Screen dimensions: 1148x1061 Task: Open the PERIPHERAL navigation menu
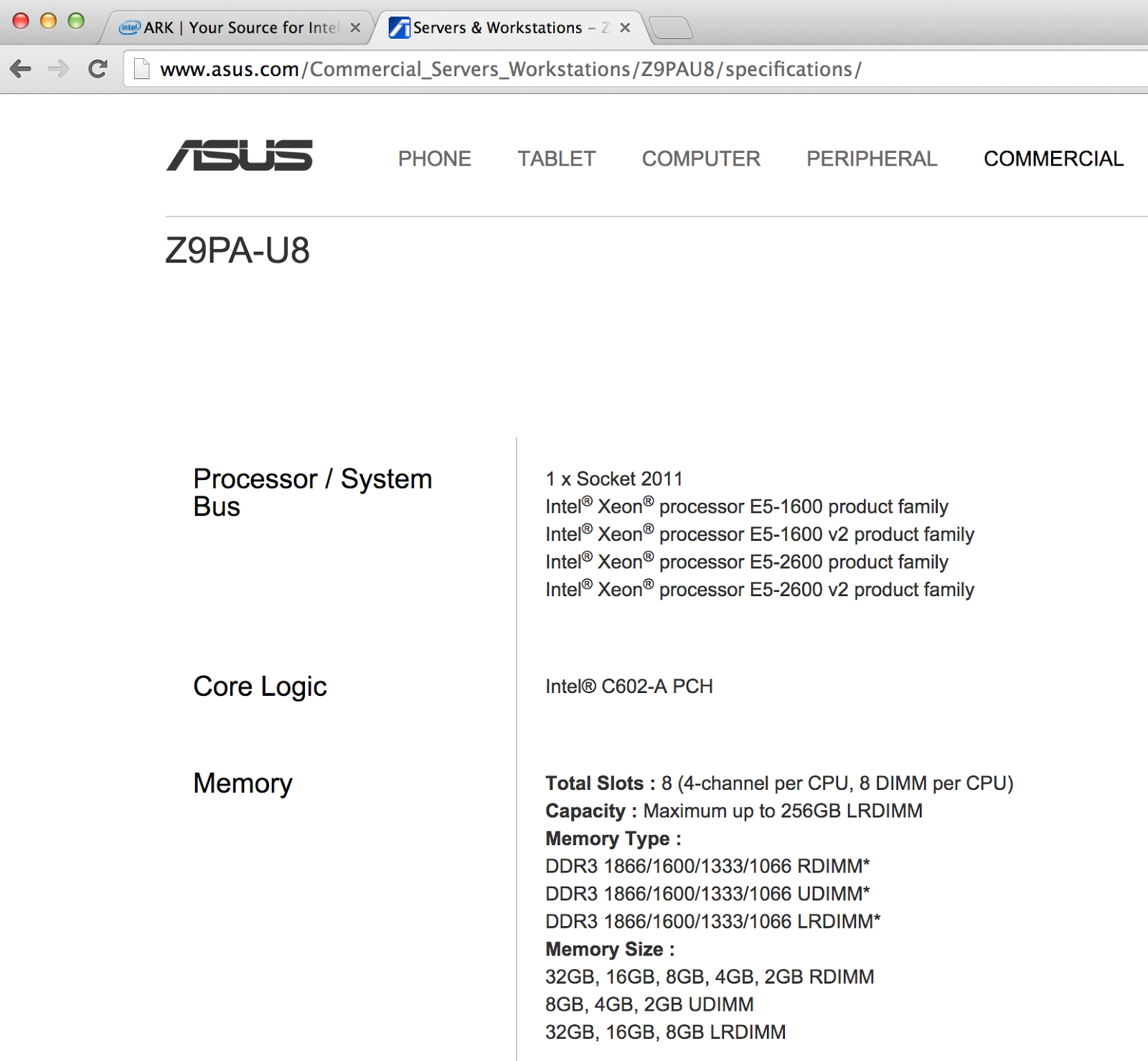[x=872, y=159]
